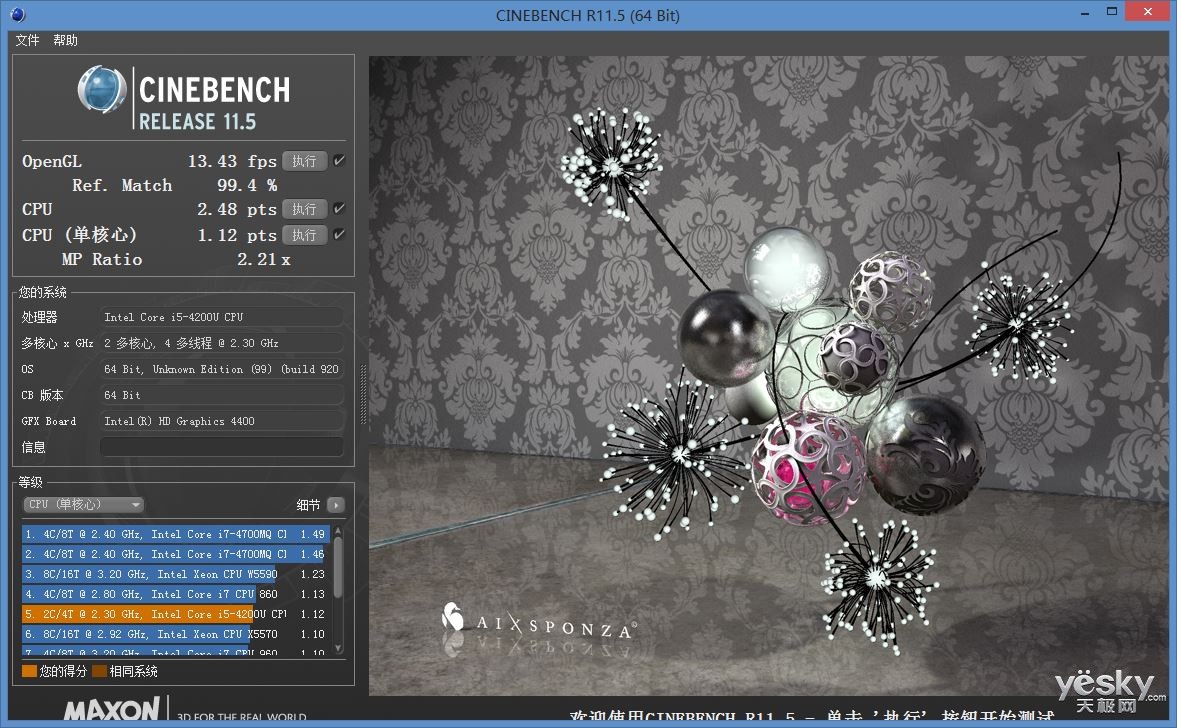Screen dimensions: 1177x728
Task: Open the 文件 menu
Action: (27, 41)
